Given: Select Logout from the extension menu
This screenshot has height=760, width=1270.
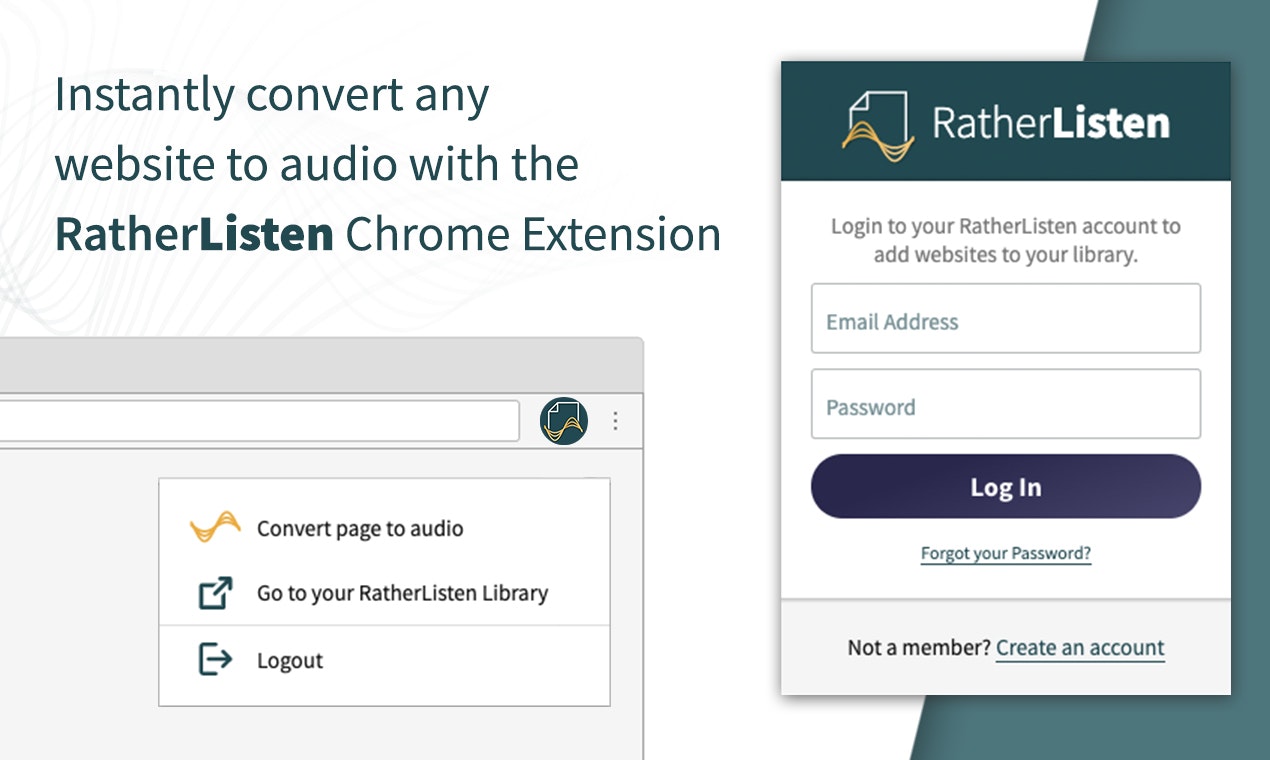Looking at the screenshot, I should pos(290,660).
